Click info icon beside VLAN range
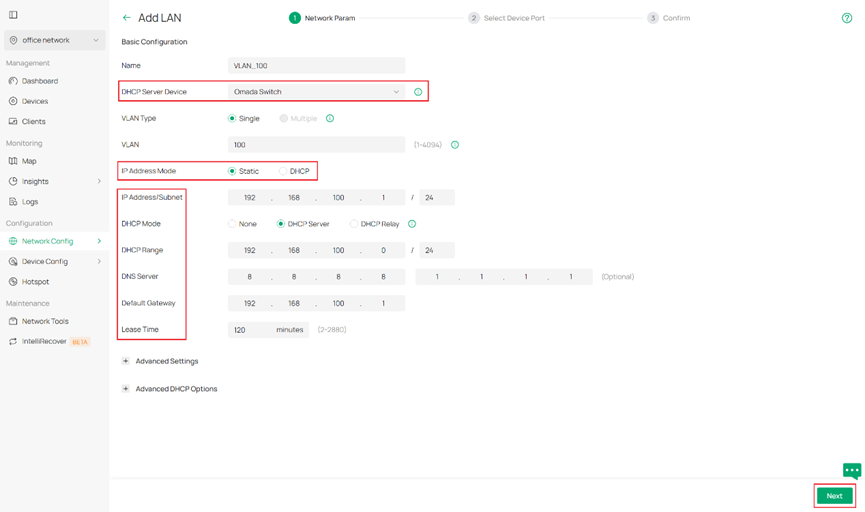This screenshot has width=865, height=512. [455, 145]
